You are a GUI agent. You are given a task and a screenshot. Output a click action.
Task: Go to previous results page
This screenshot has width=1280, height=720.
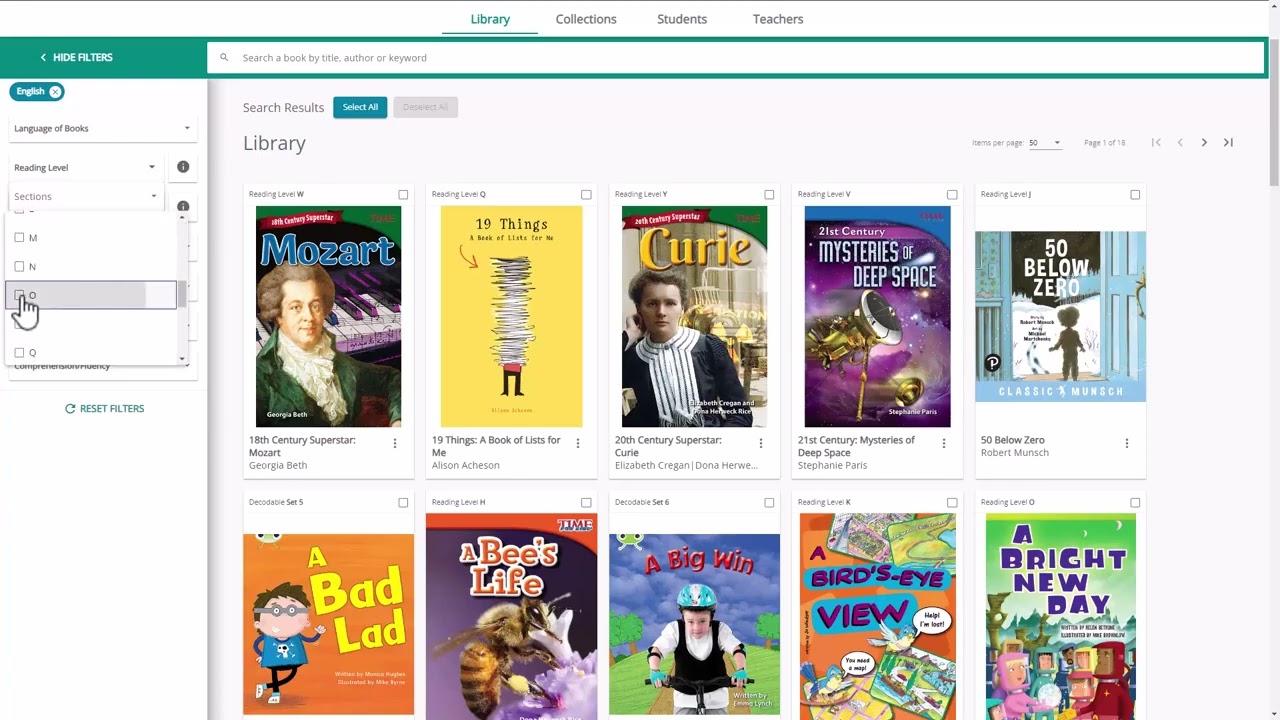click(1180, 143)
